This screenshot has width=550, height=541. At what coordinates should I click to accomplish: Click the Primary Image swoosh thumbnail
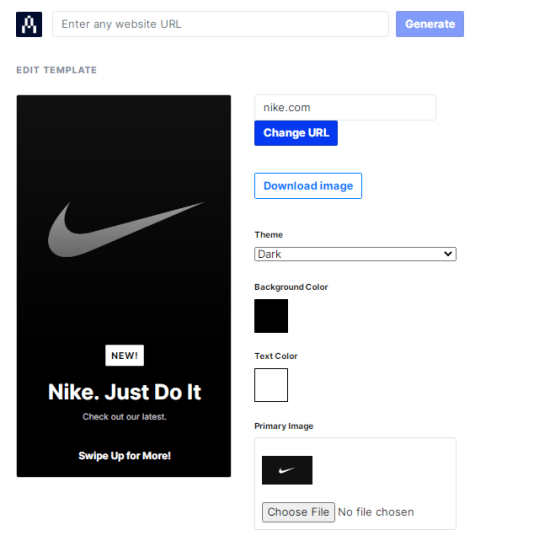(287, 470)
